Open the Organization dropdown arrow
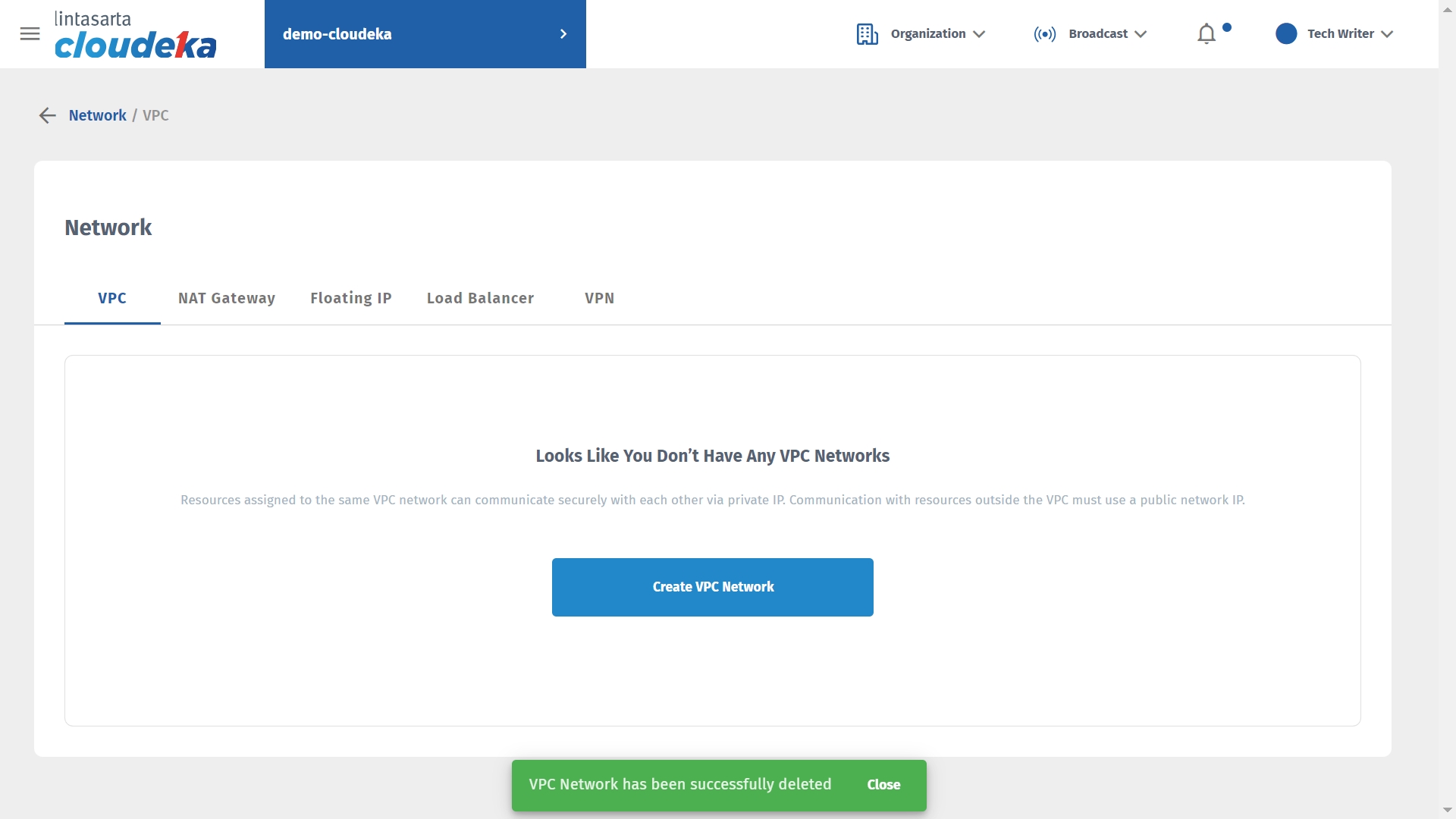1456x819 pixels. (979, 34)
